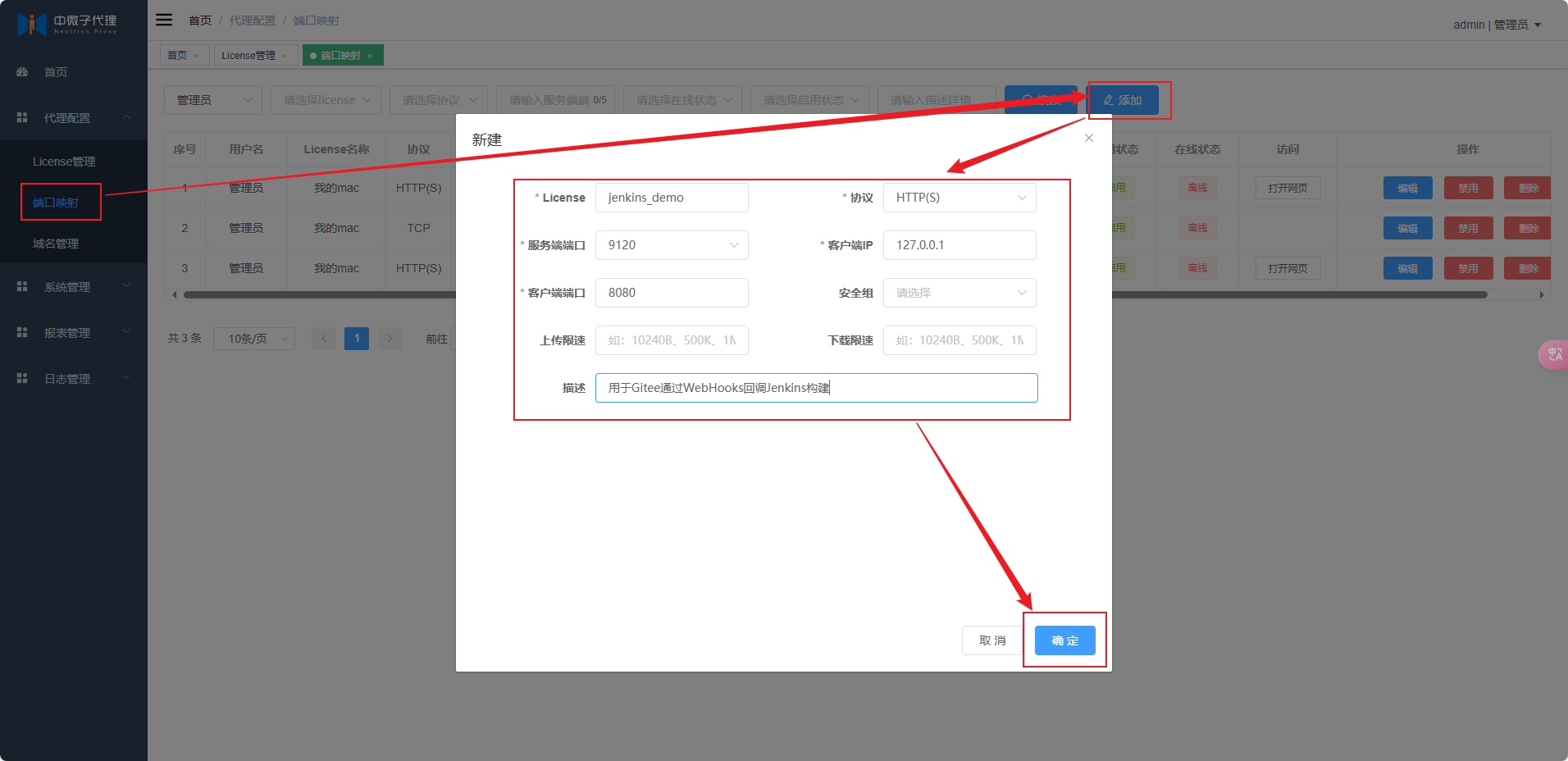Switch to the 端口映射 page tab
The image size is (1568, 761).
[343, 55]
